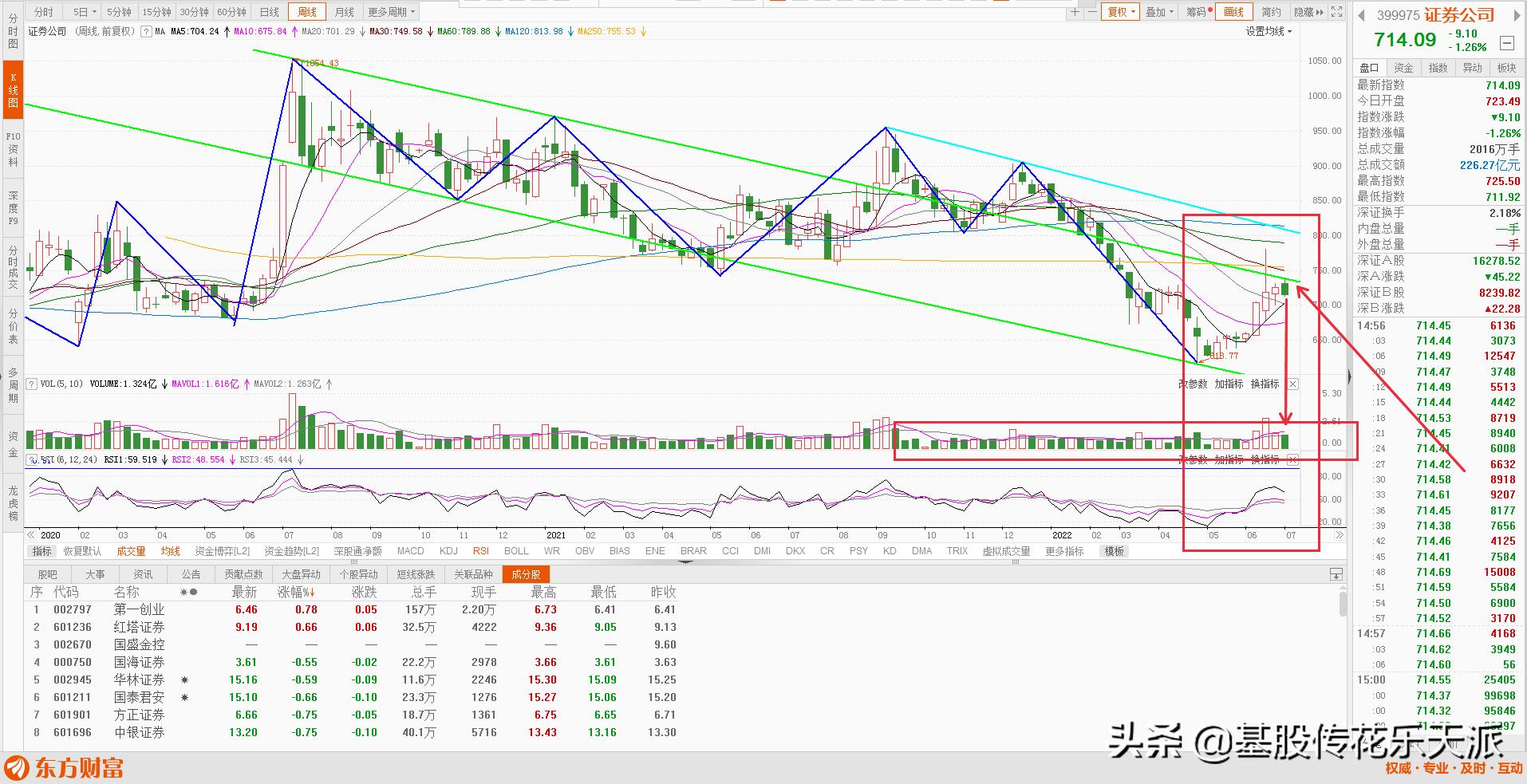Select the MACD indicator
The width and height of the screenshot is (1527, 784).
click(x=410, y=551)
